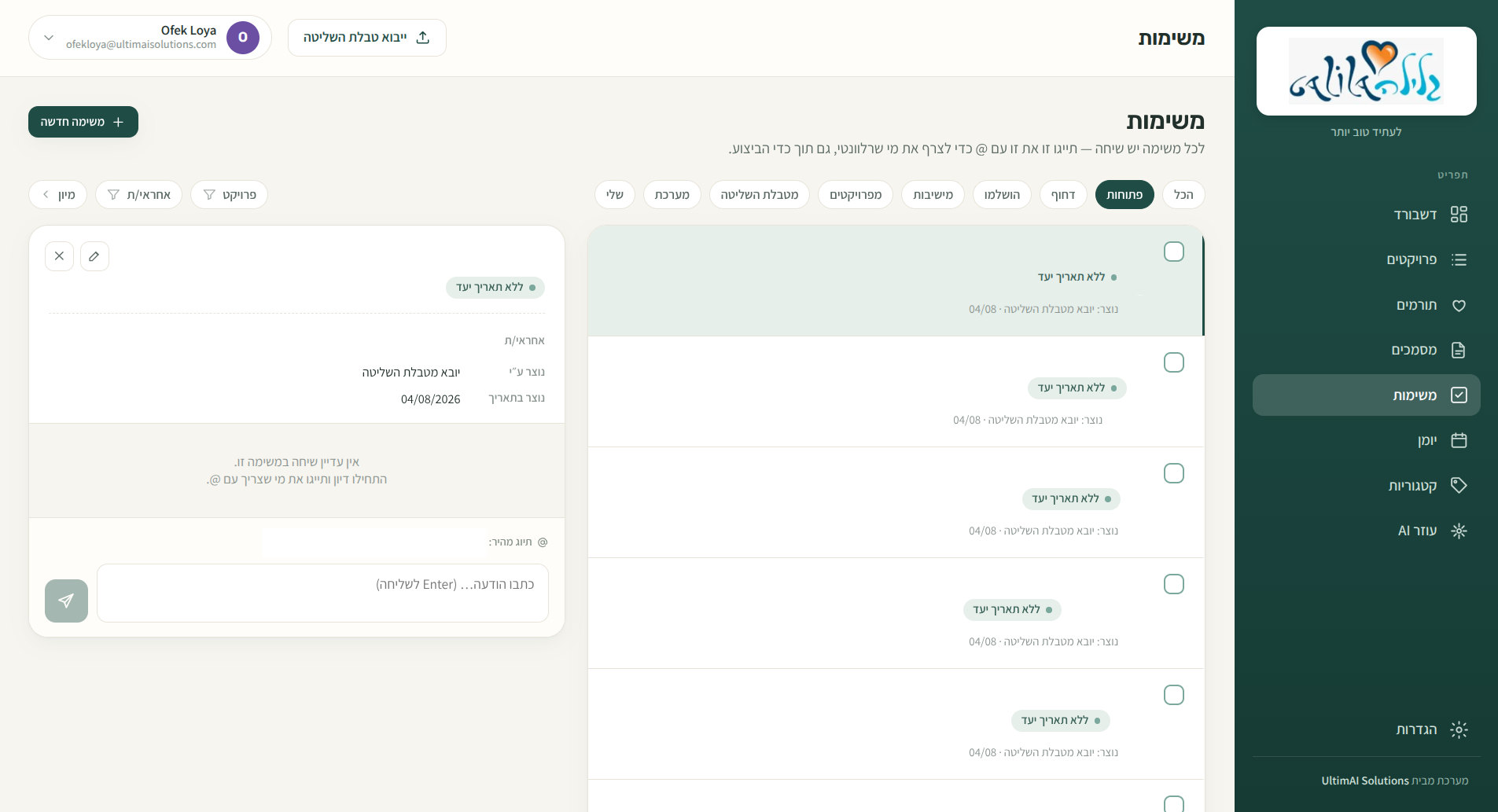Click the משימה חדשה button

coord(83,122)
